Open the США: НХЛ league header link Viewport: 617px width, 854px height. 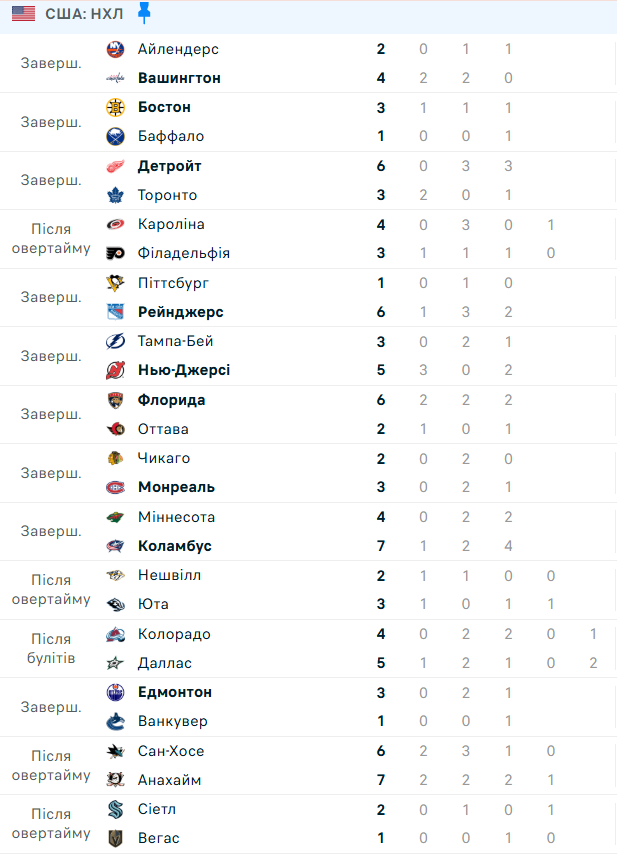coord(84,14)
